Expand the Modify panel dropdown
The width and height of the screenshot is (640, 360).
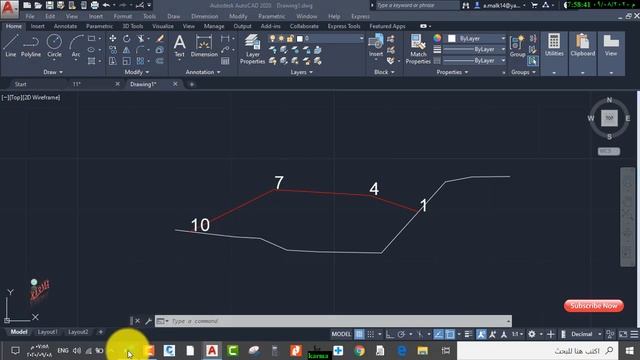coord(137,72)
